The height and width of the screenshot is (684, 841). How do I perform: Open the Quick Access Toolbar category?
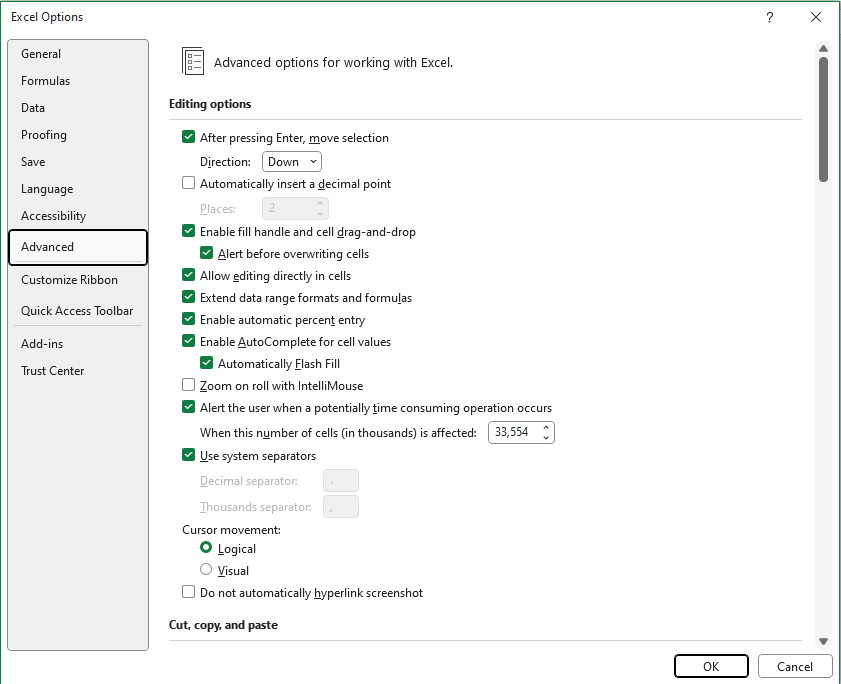tap(78, 311)
